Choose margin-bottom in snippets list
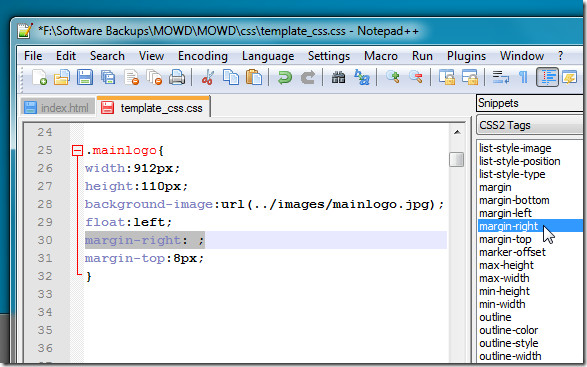 [514, 200]
